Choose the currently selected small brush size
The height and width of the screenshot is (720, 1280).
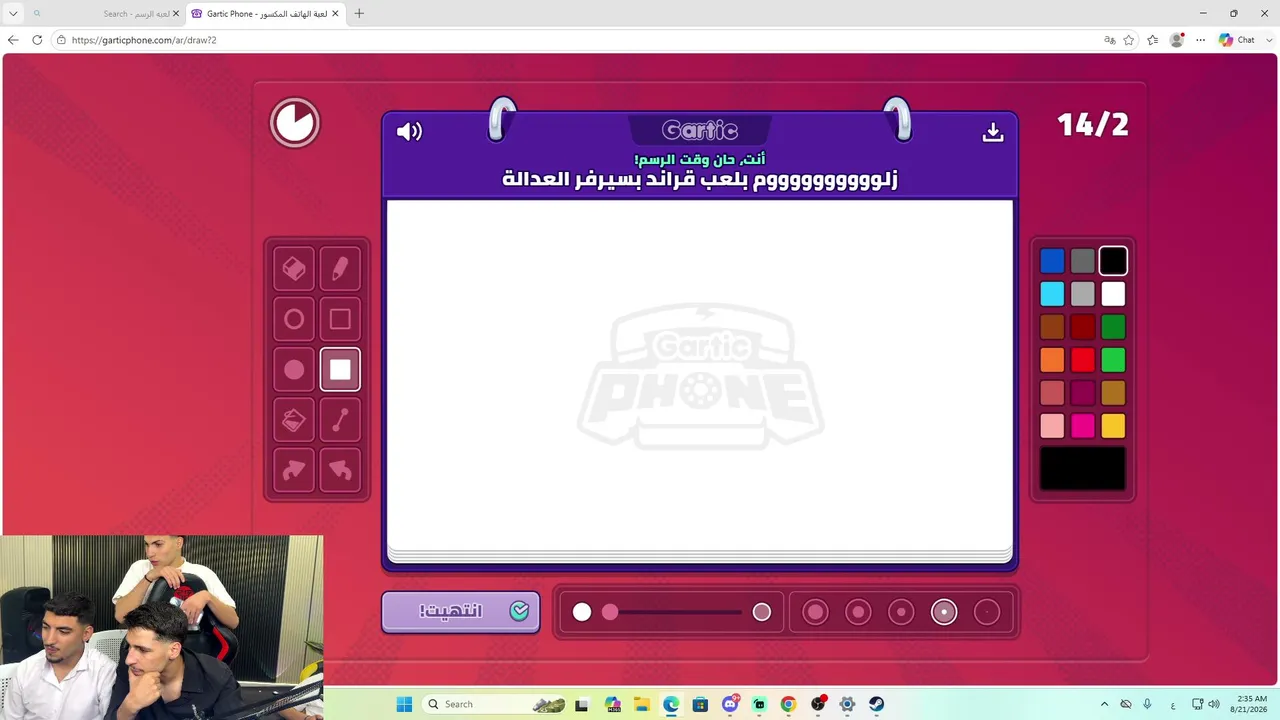pyautogui.click(x=944, y=612)
